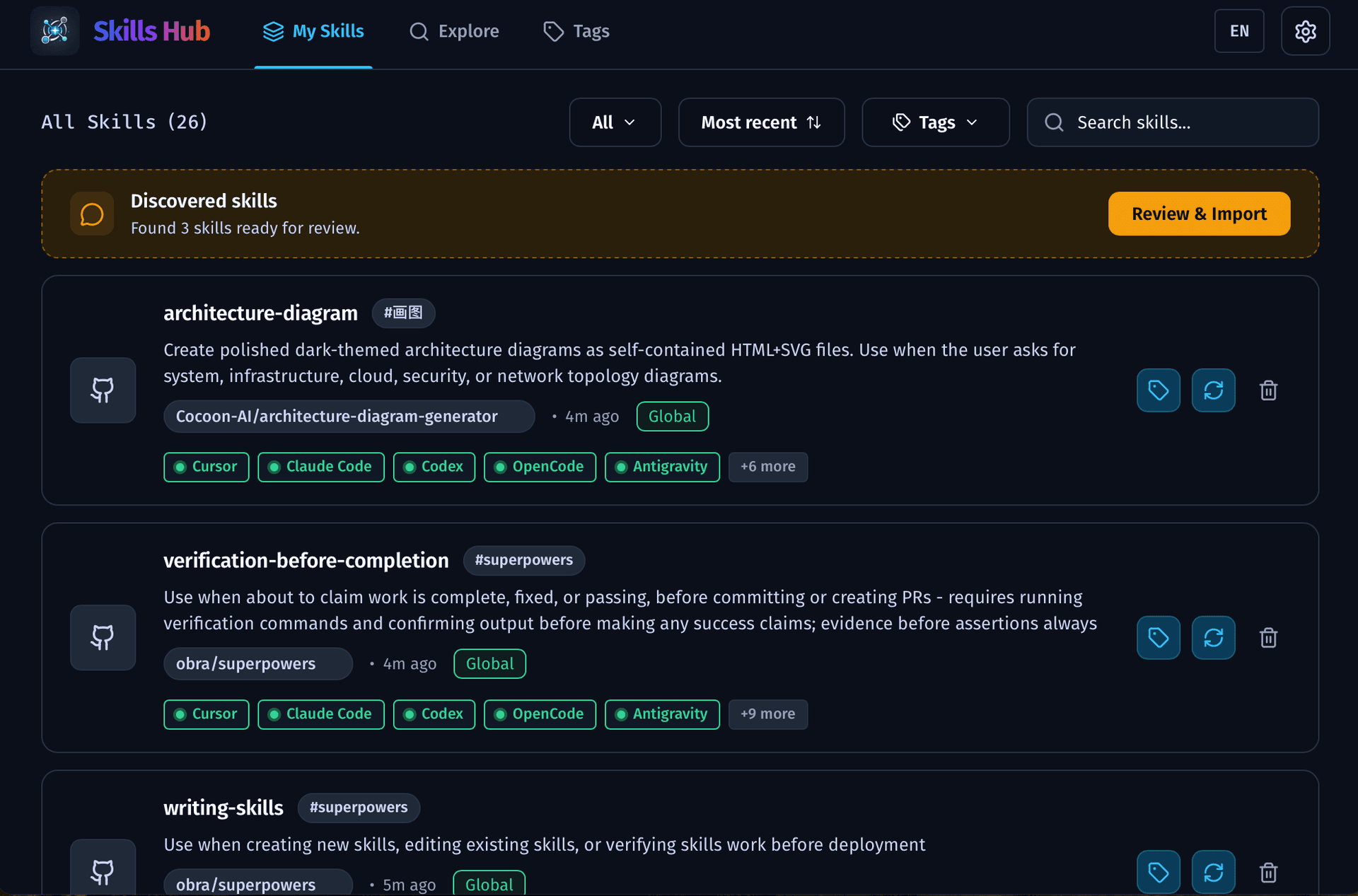This screenshot has width=1358, height=896.
Task: Click the '4m ago' timestamp on architecture-diagram
Action: pos(592,417)
